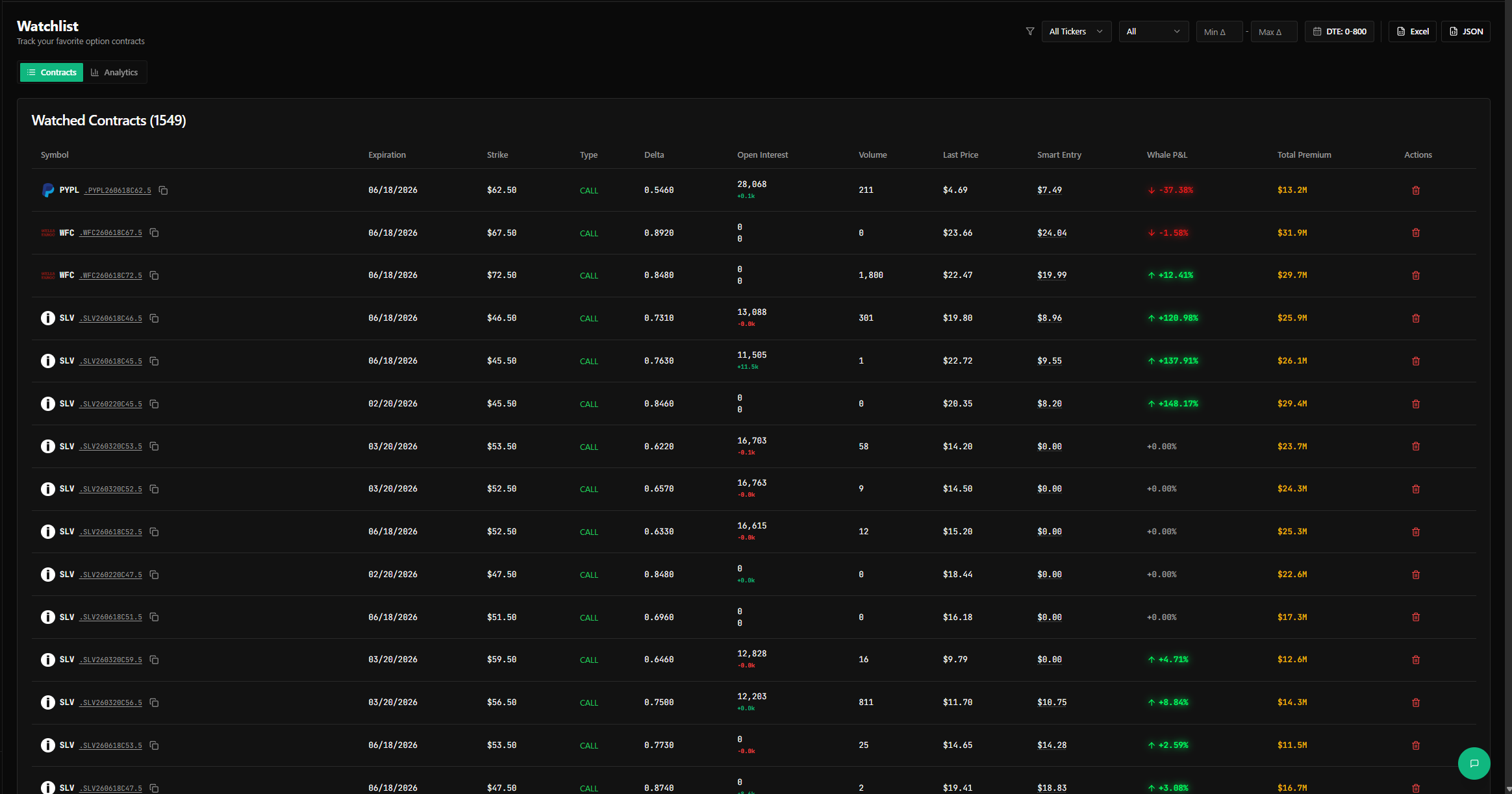Click the SLV info icon for SLV260220C45.5
The image size is (1512, 794).
point(48,404)
